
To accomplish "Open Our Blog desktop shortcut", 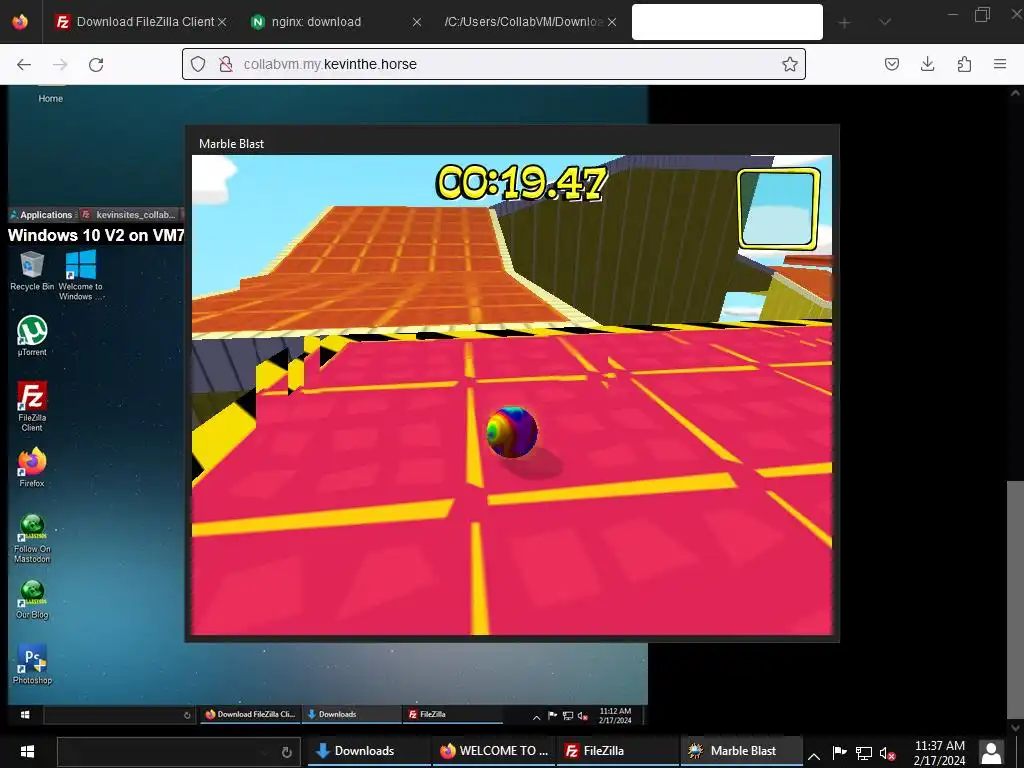I will [32, 600].
